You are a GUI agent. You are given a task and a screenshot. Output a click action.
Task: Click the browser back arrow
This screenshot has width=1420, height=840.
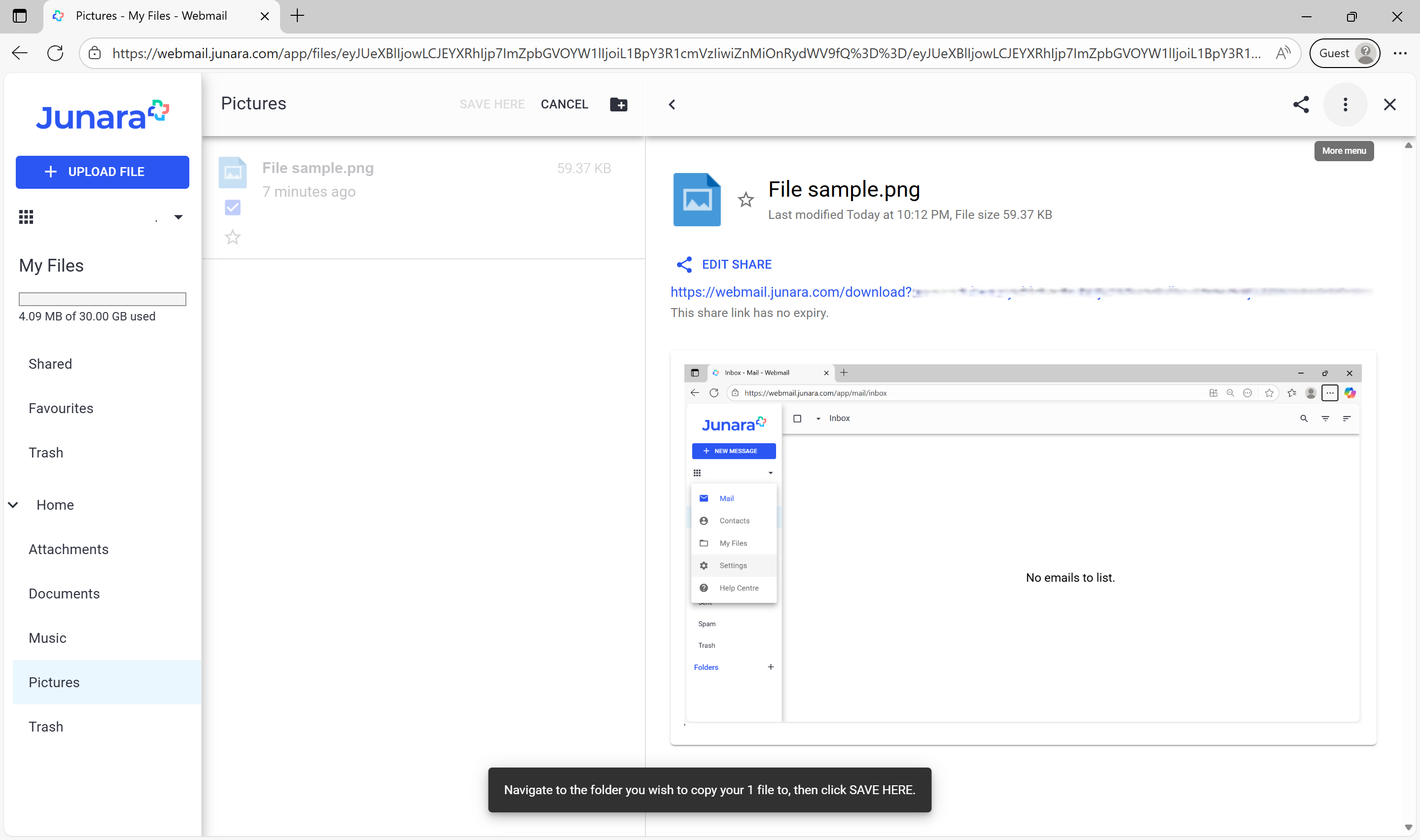pos(20,53)
